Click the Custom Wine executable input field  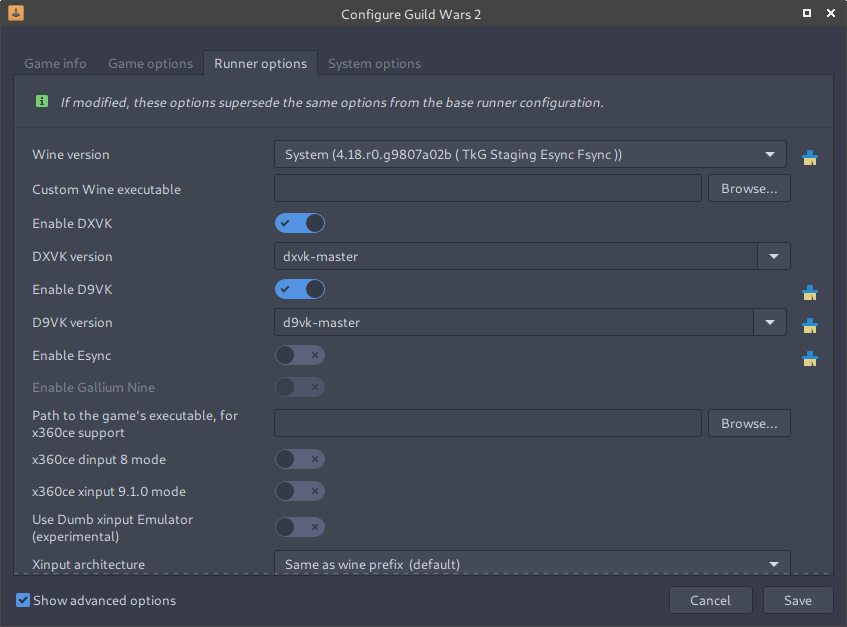[487, 188]
